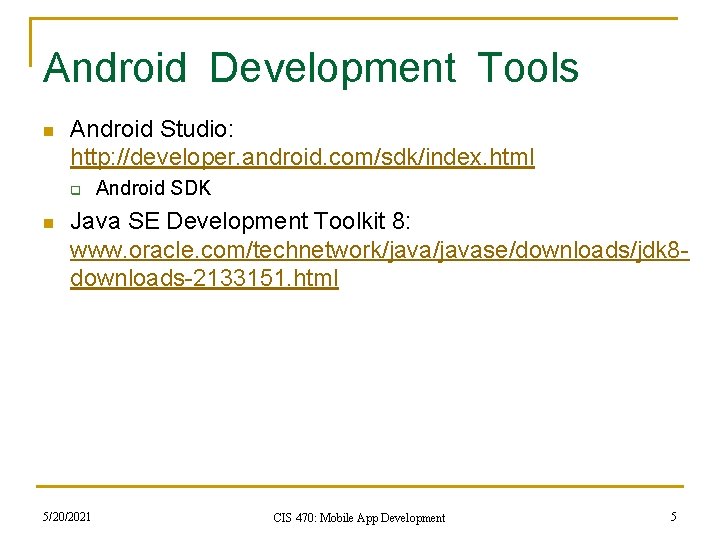Click the gold horizontal border above the title
This screenshot has width=720, height=540.
pyautogui.click(x=354, y=18)
